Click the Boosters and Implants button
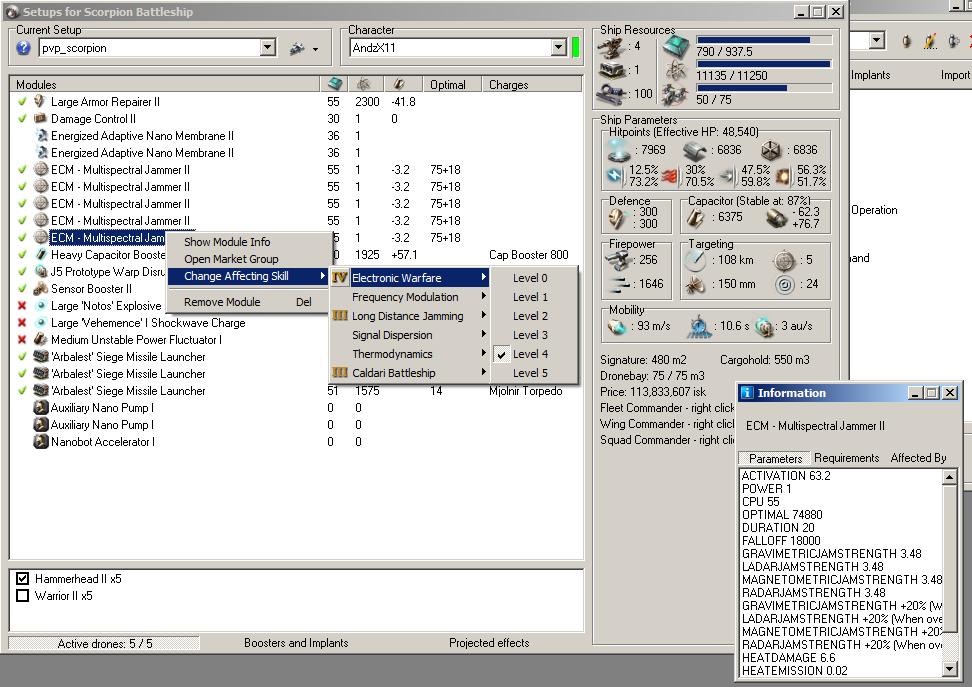This screenshot has height=687, width=972. [x=296, y=643]
